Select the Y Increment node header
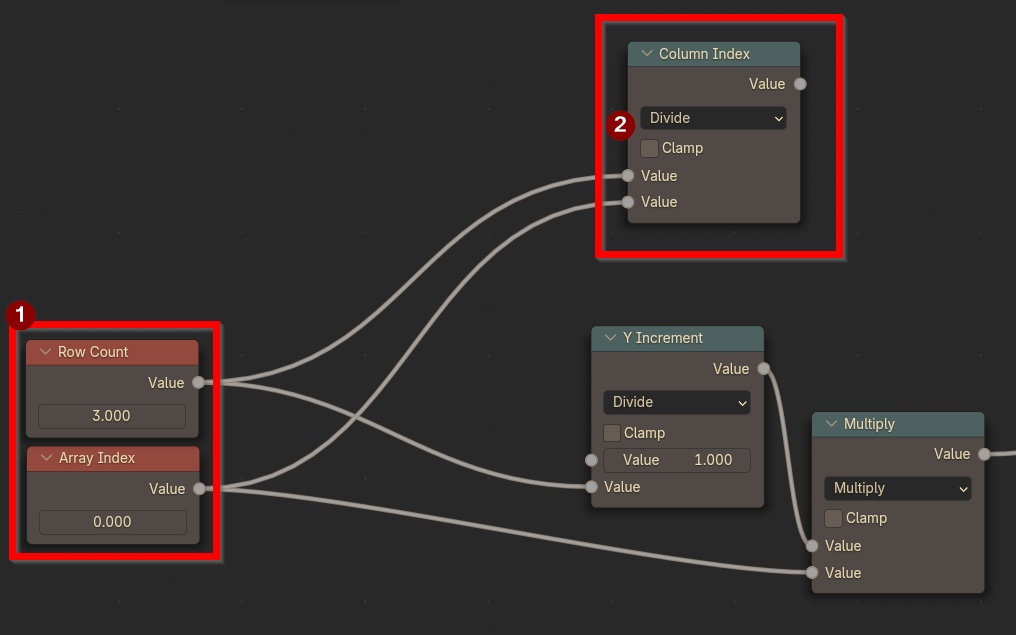The image size is (1016, 635). tap(678, 338)
